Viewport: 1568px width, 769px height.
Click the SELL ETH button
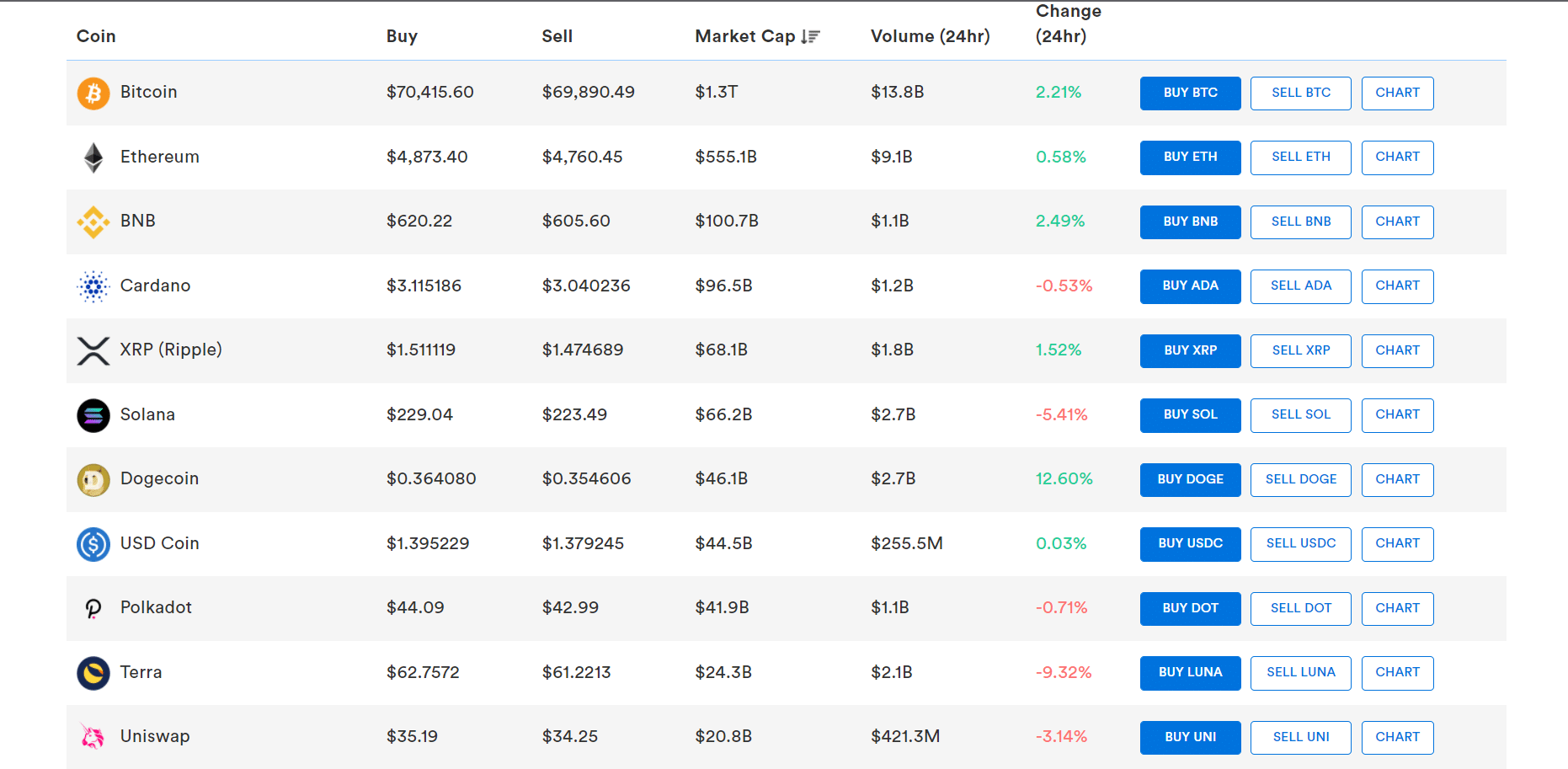click(x=1301, y=158)
